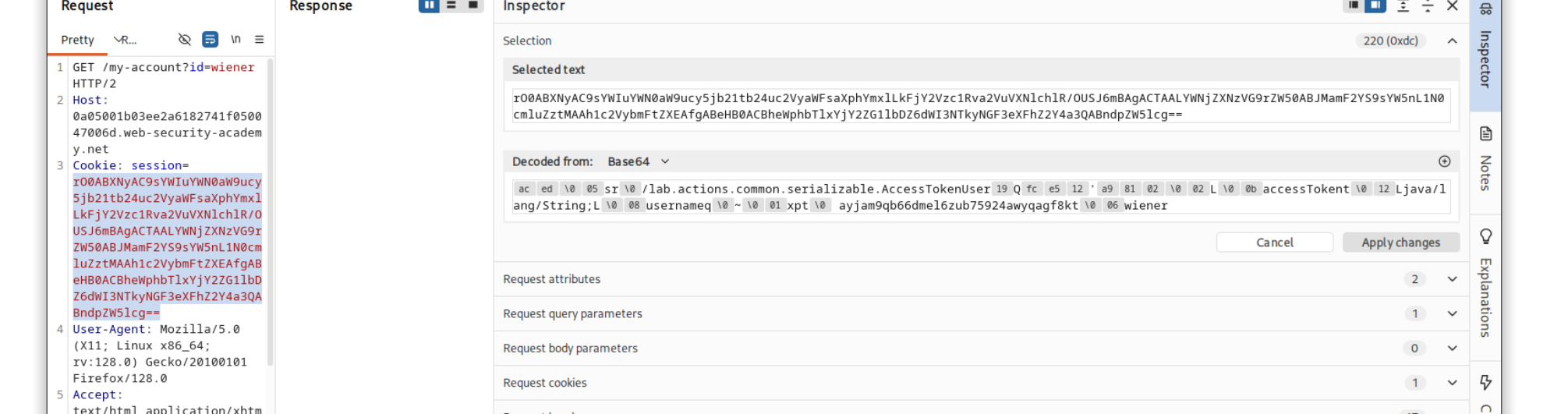Click the Inspector collapse-all sections icon

tap(1428, 6)
